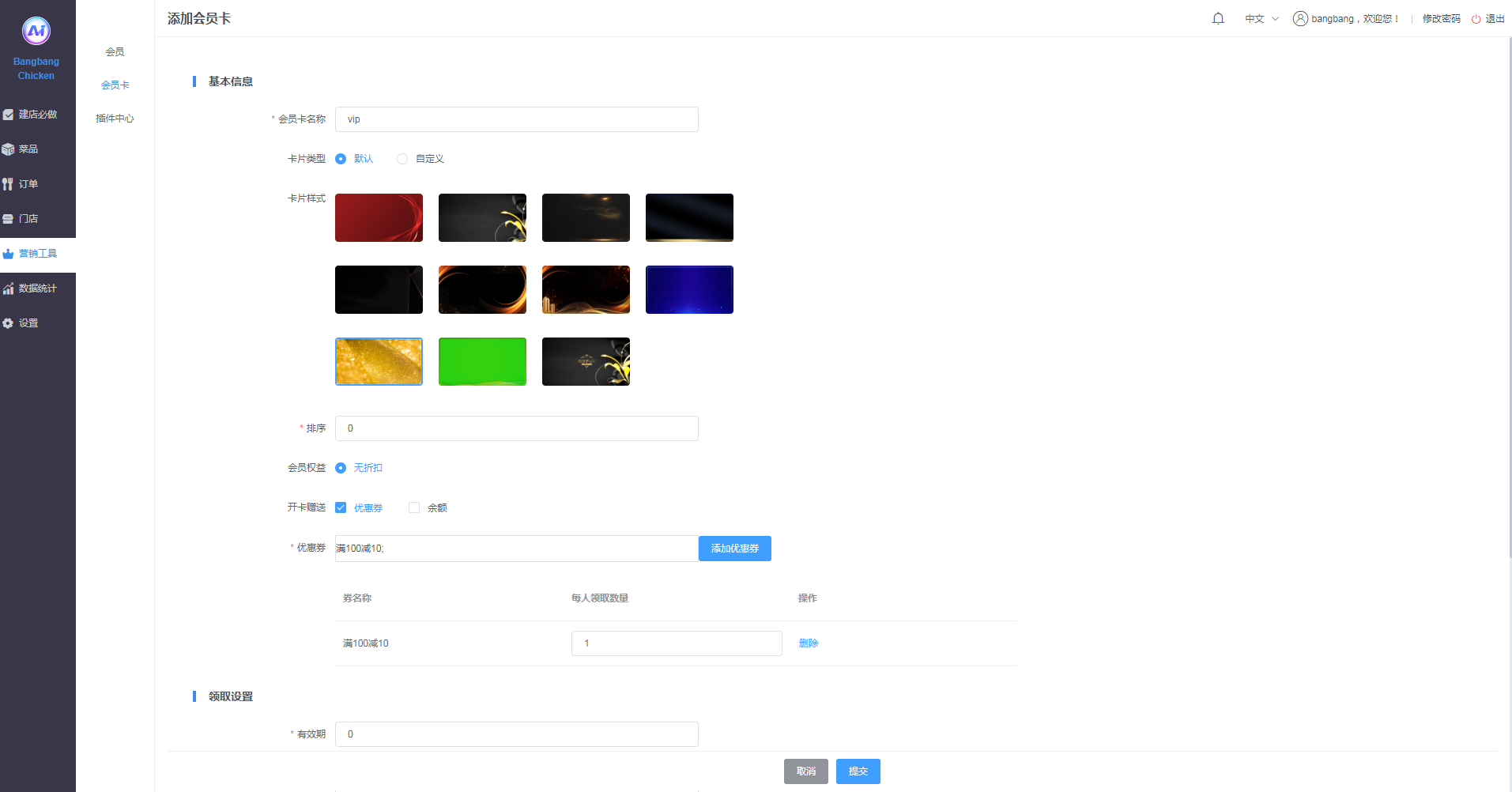Uncheck the 优惠券 gift checkbox
The height and width of the screenshot is (792, 1512).
(x=341, y=507)
